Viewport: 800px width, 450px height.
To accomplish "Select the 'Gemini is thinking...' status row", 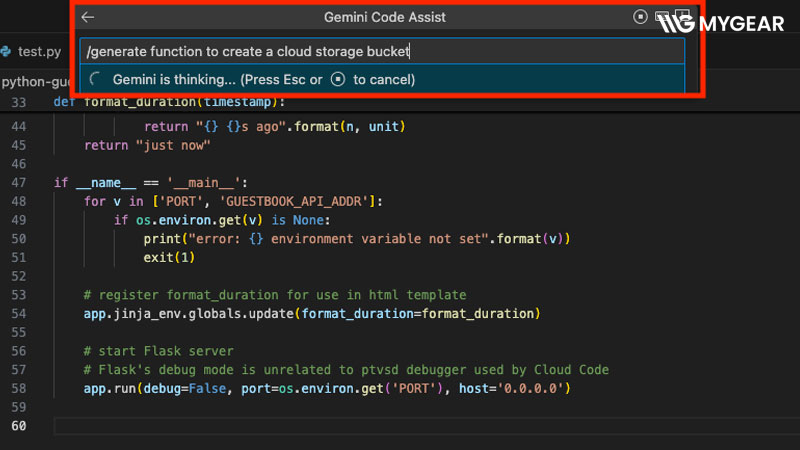I will (x=382, y=79).
